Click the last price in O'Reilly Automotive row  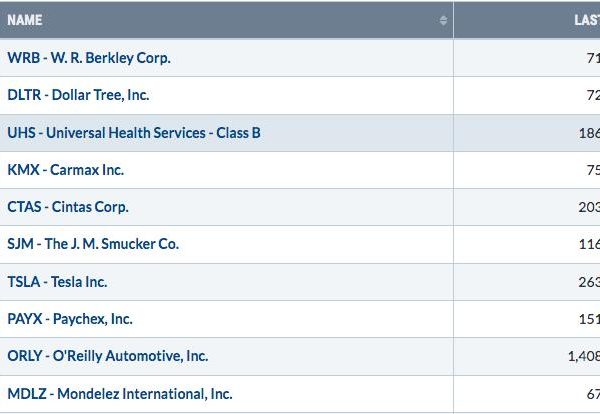coord(584,356)
